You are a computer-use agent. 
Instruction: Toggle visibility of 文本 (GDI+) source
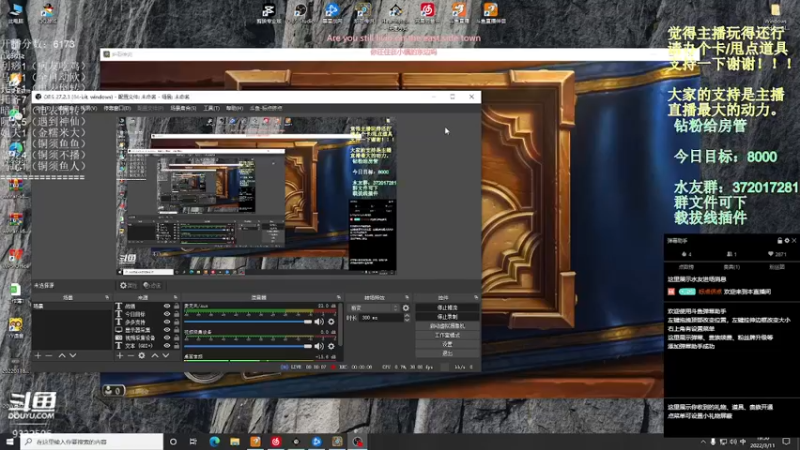point(167,345)
